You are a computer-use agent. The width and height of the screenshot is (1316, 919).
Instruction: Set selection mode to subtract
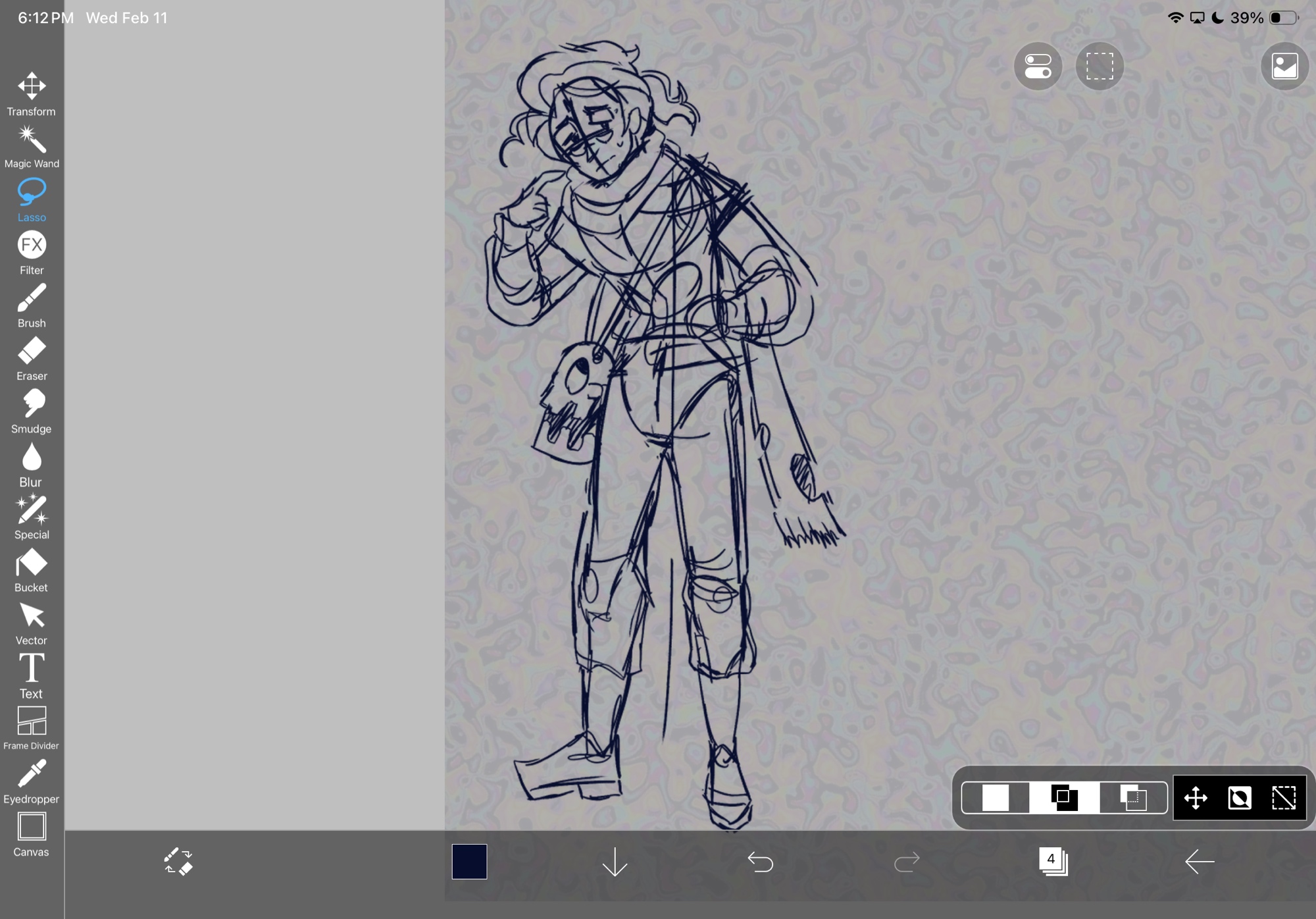(x=1133, y=798)
